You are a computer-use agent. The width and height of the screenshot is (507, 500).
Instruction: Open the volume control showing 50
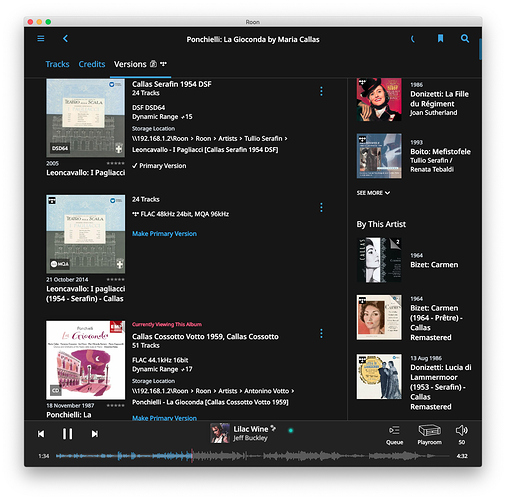[x=462, y=435]
